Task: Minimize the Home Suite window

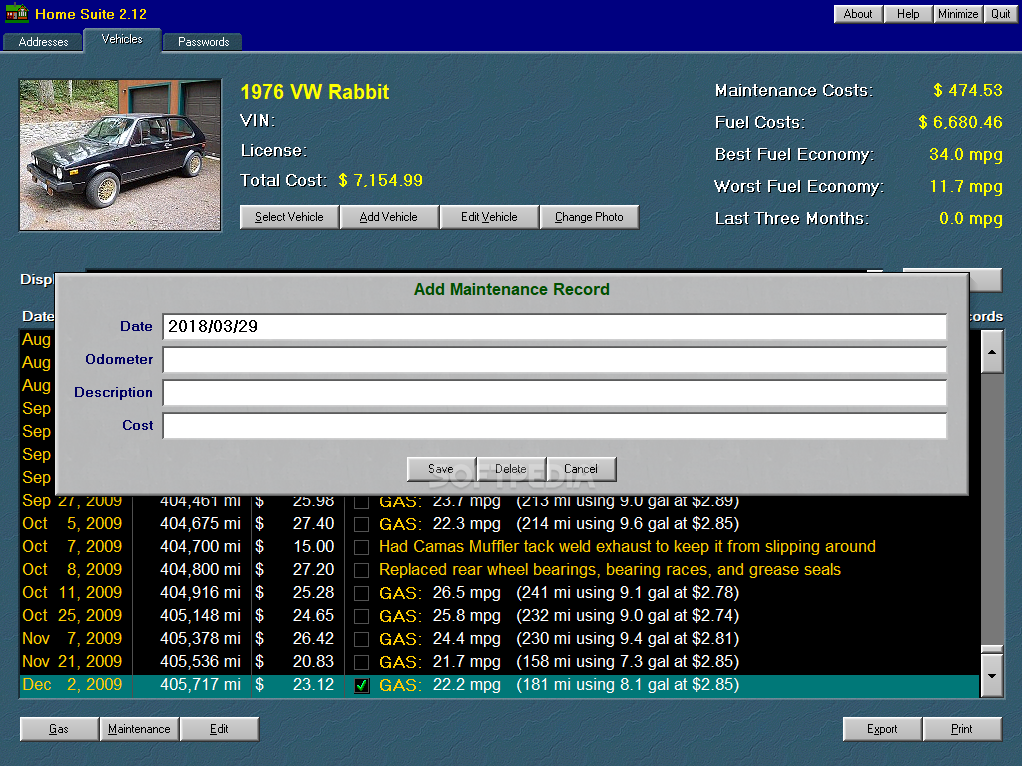Action: [957, 14]
